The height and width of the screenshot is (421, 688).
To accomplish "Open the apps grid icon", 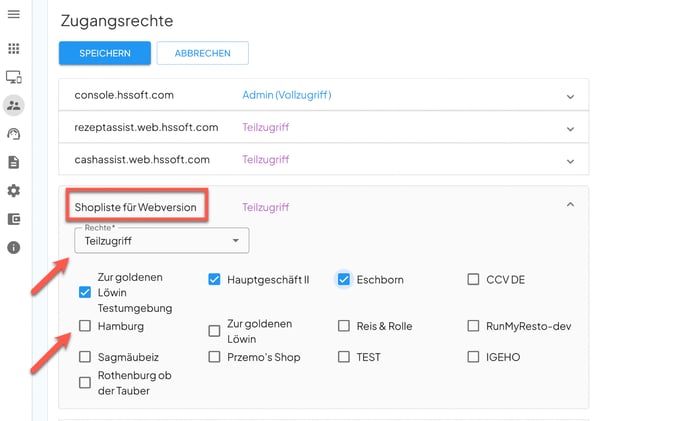I will click(x=14, y=48).
